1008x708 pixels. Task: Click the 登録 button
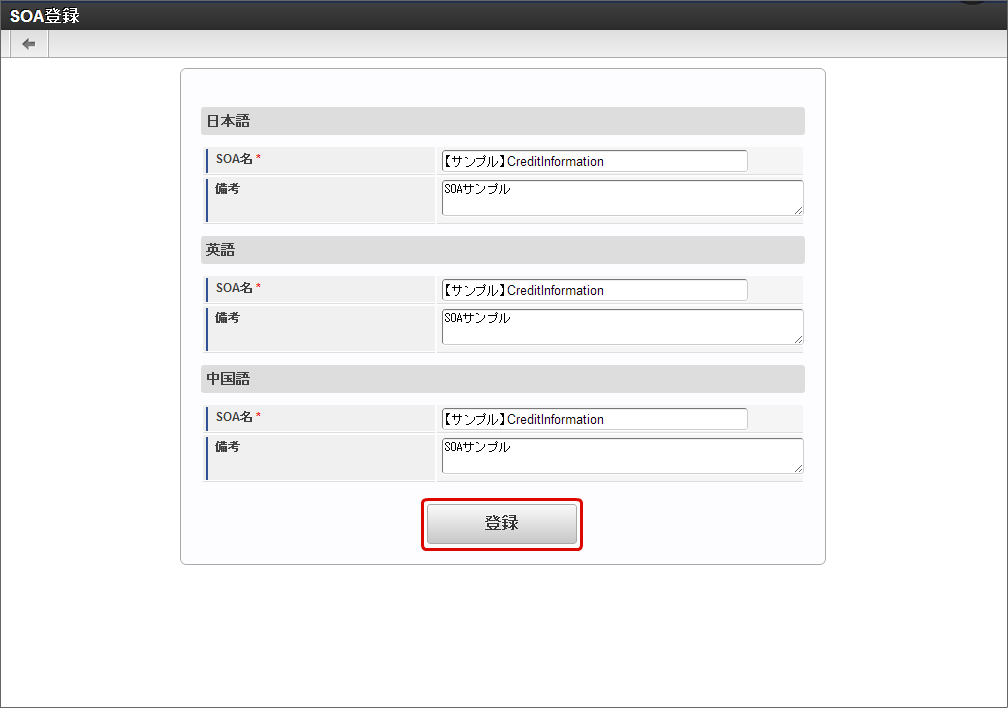pyautogui.click(x=502, y=523)
